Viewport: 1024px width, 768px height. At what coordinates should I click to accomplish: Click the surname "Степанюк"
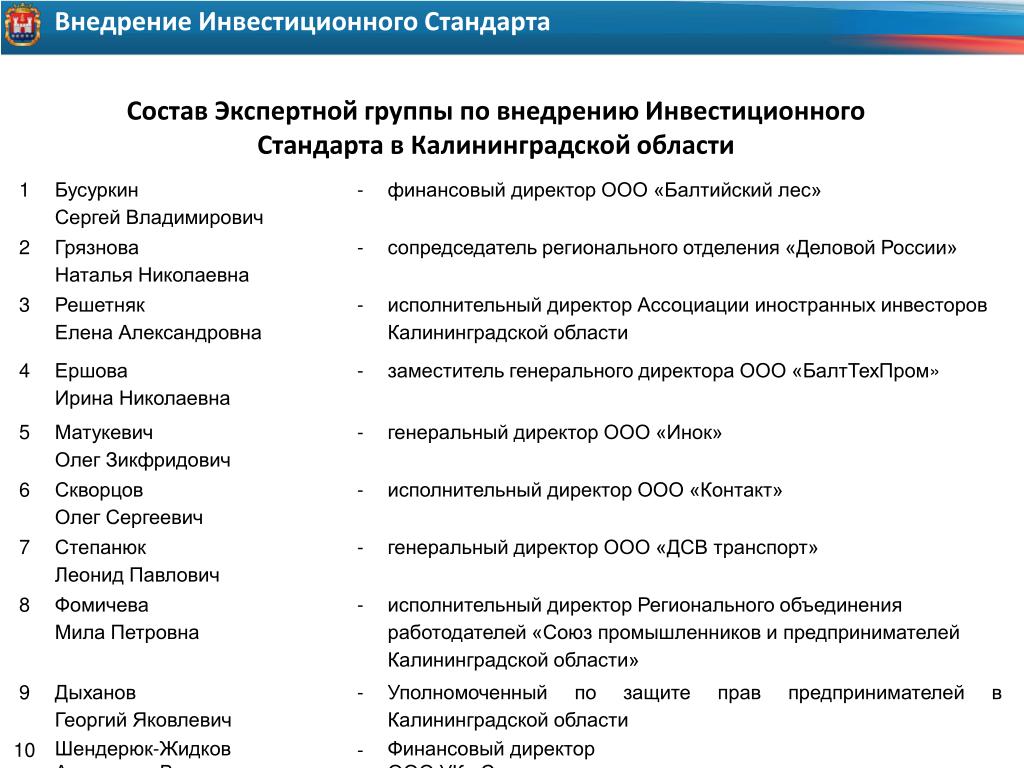[x=101, y=547]
